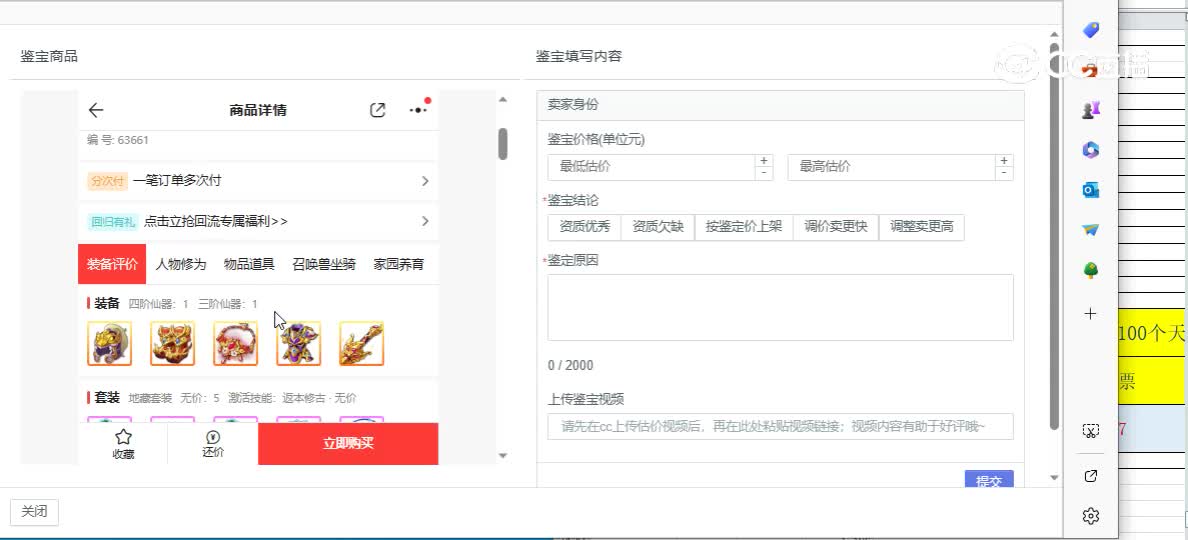Switch to the 物品道具 tab
Viewport: 1188px width, 540px height.
point(249,264)
